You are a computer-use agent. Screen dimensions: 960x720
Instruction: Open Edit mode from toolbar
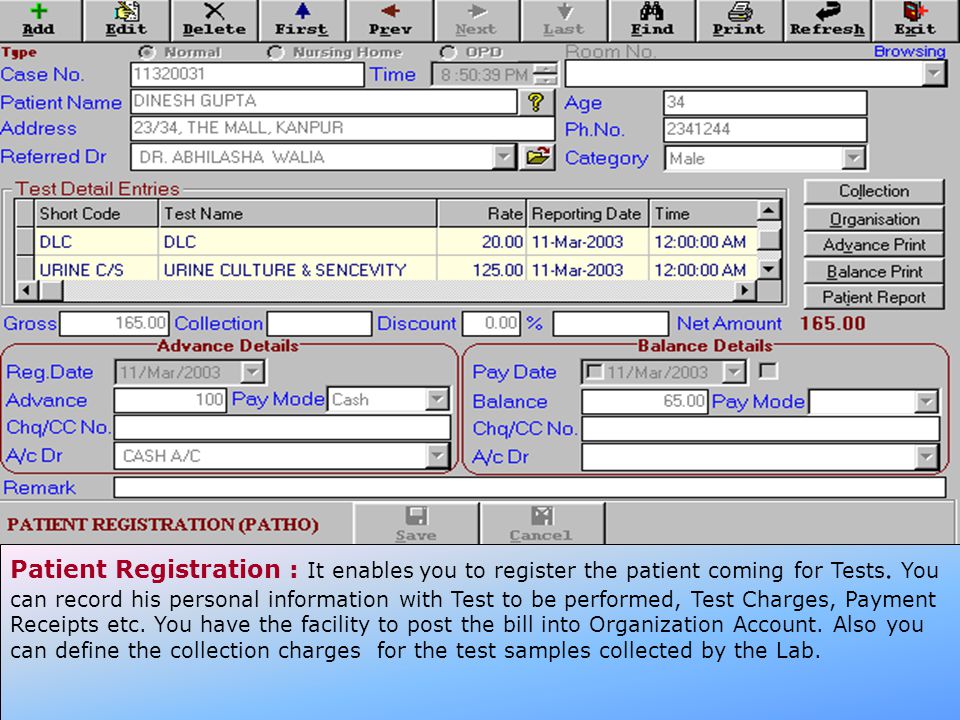coord(127,20)
